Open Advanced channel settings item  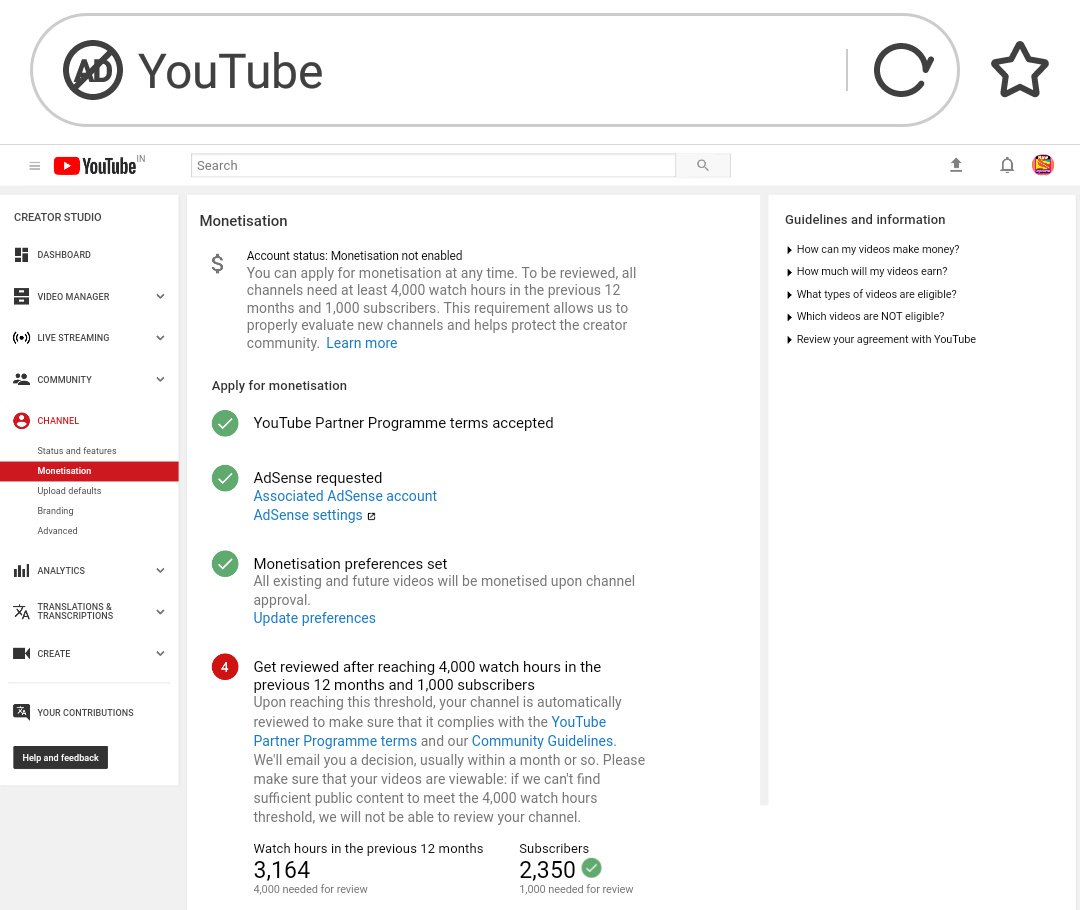pos(57,530)
